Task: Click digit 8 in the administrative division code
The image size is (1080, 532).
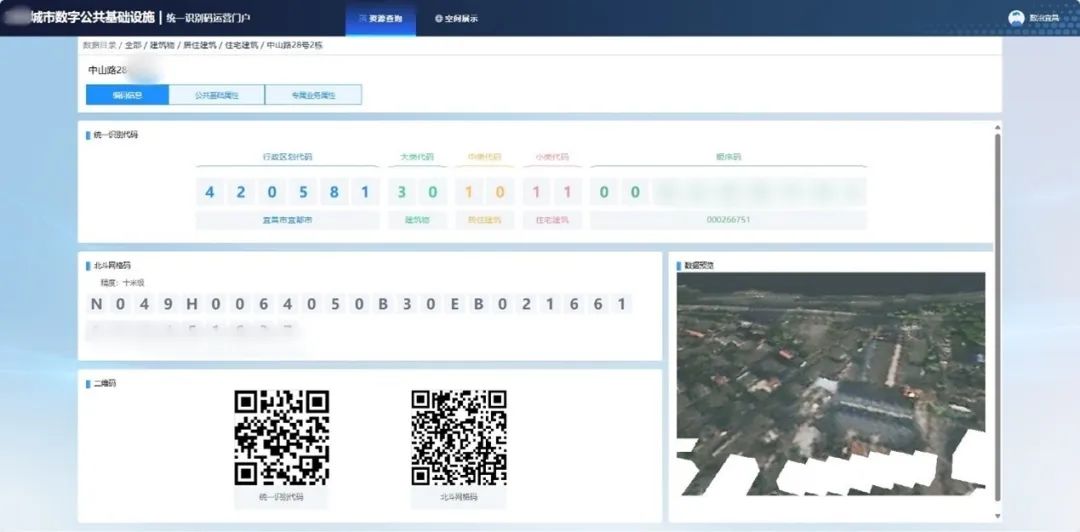Action: (x=334, y=192)
